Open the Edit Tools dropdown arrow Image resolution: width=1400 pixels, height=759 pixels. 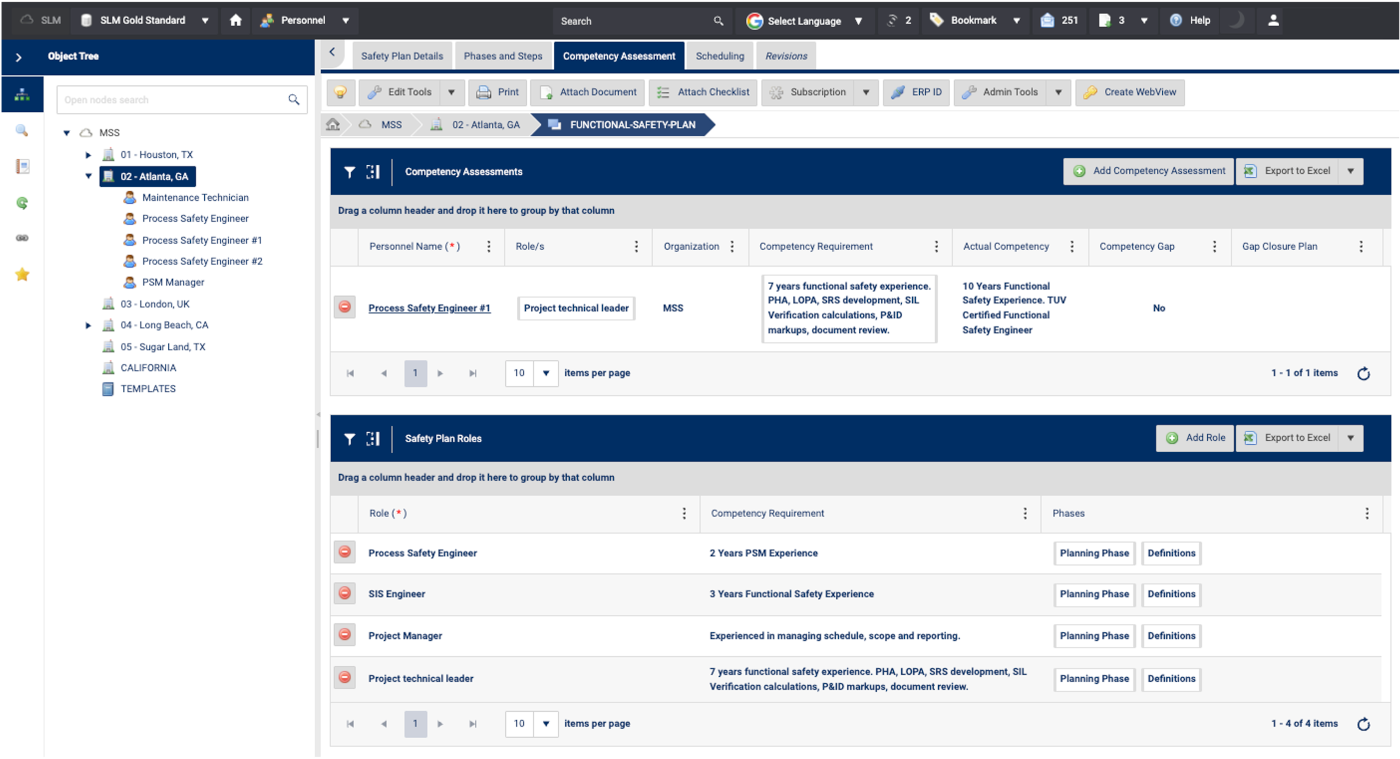451,92
